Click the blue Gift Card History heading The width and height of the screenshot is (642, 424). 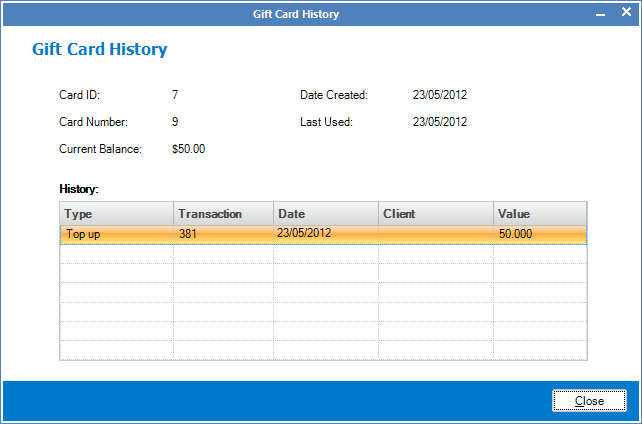point(99,49)
